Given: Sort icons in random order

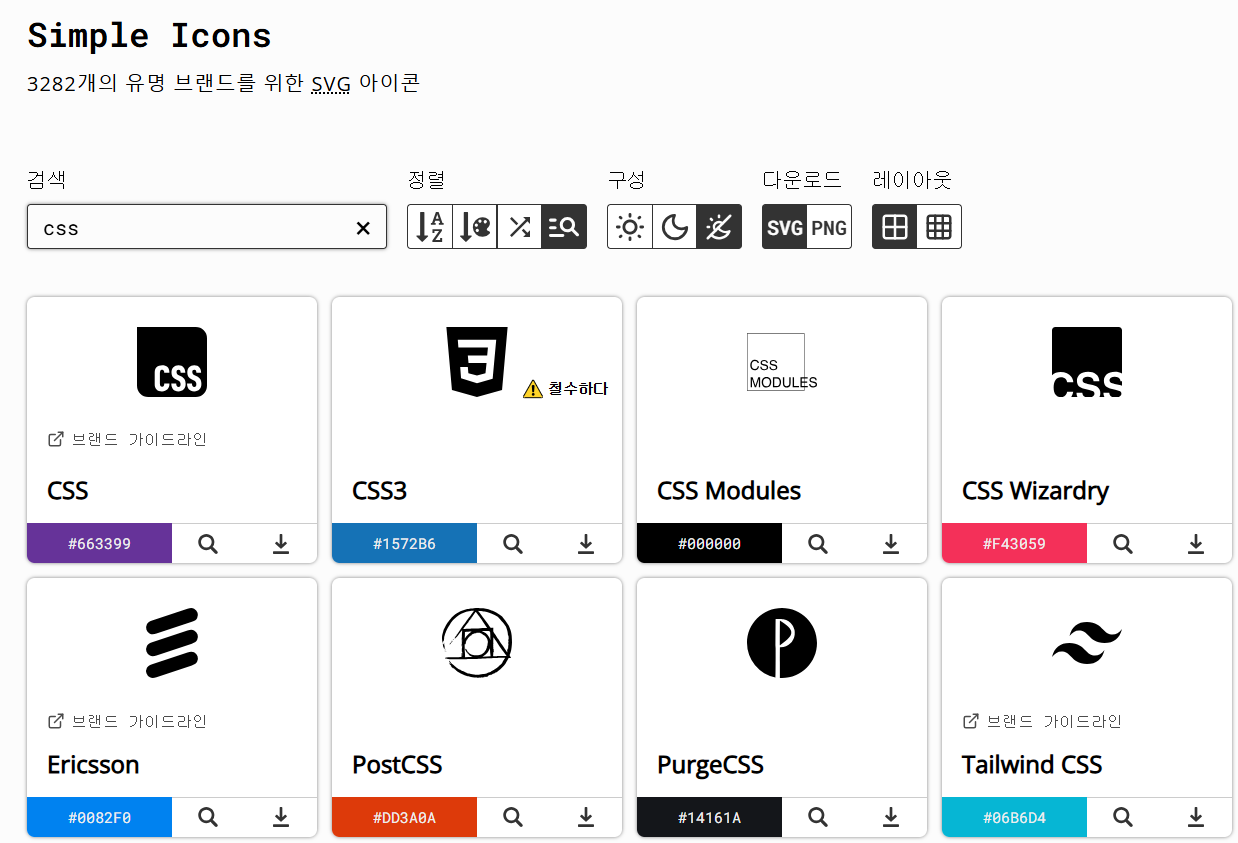Looking at the screenshot, I should click(520, 227).
